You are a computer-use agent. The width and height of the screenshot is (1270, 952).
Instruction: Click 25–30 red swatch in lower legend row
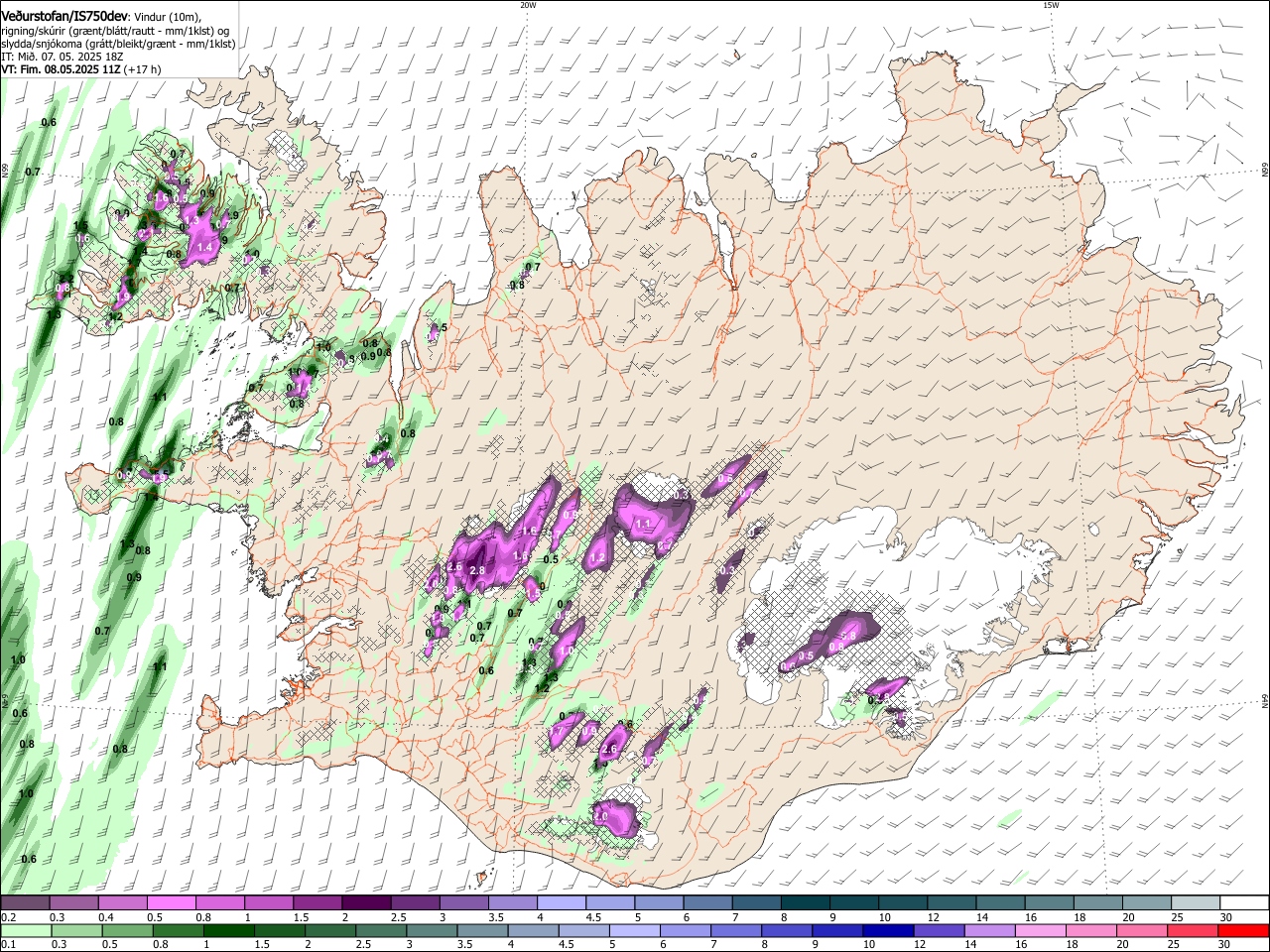pos(1193,930)
